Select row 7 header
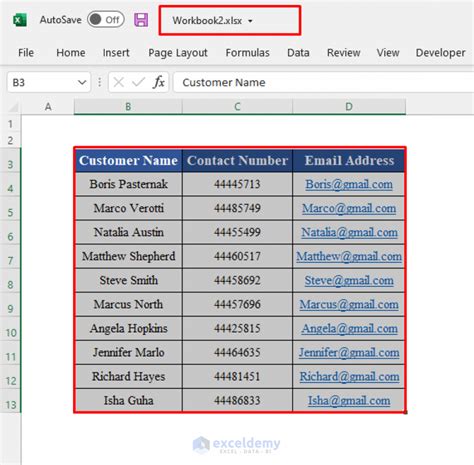 click(x=10, y=260)
